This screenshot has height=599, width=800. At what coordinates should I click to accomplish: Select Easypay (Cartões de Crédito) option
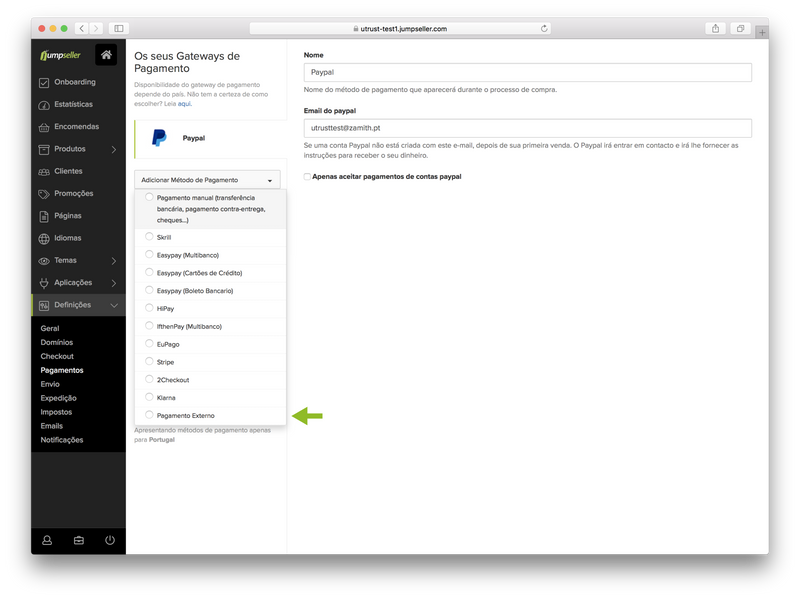tap(149, 272)
